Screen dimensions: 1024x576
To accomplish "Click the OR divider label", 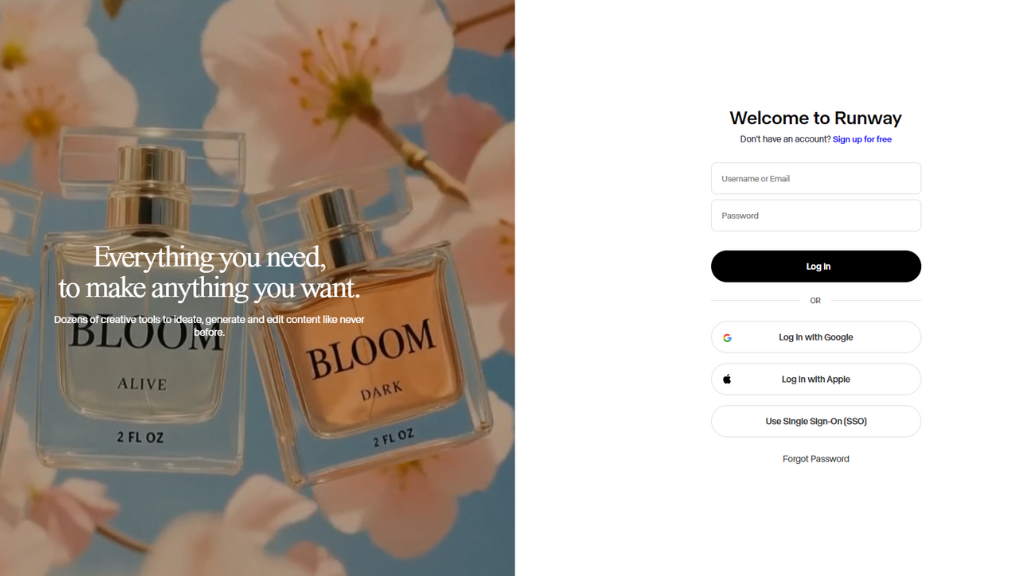I will (815, 300).
